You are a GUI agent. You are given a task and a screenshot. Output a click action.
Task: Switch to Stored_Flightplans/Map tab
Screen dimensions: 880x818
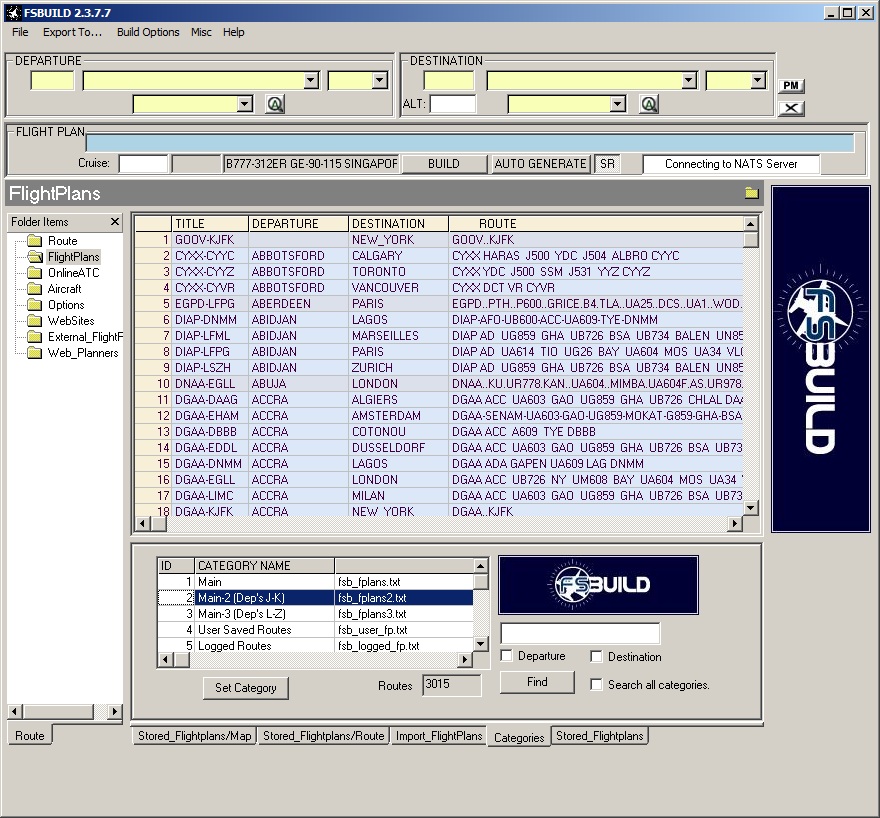[x=194, y=736]
